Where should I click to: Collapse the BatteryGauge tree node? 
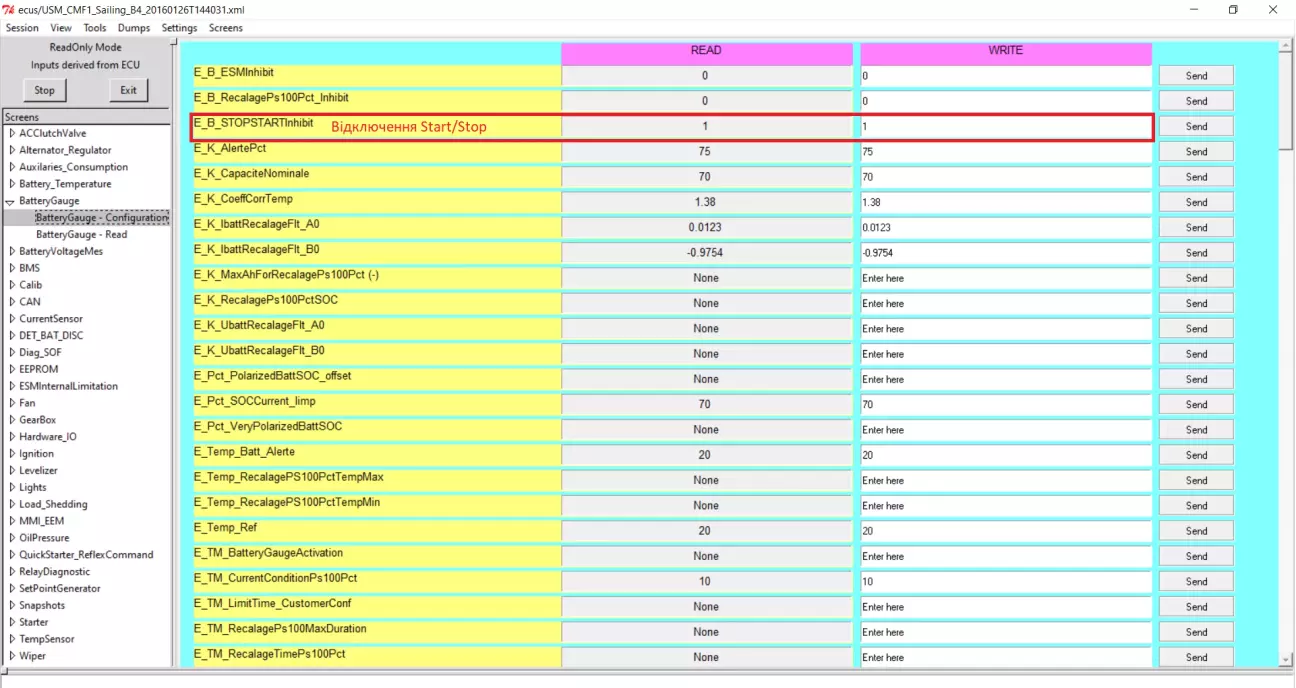point(11,201)
